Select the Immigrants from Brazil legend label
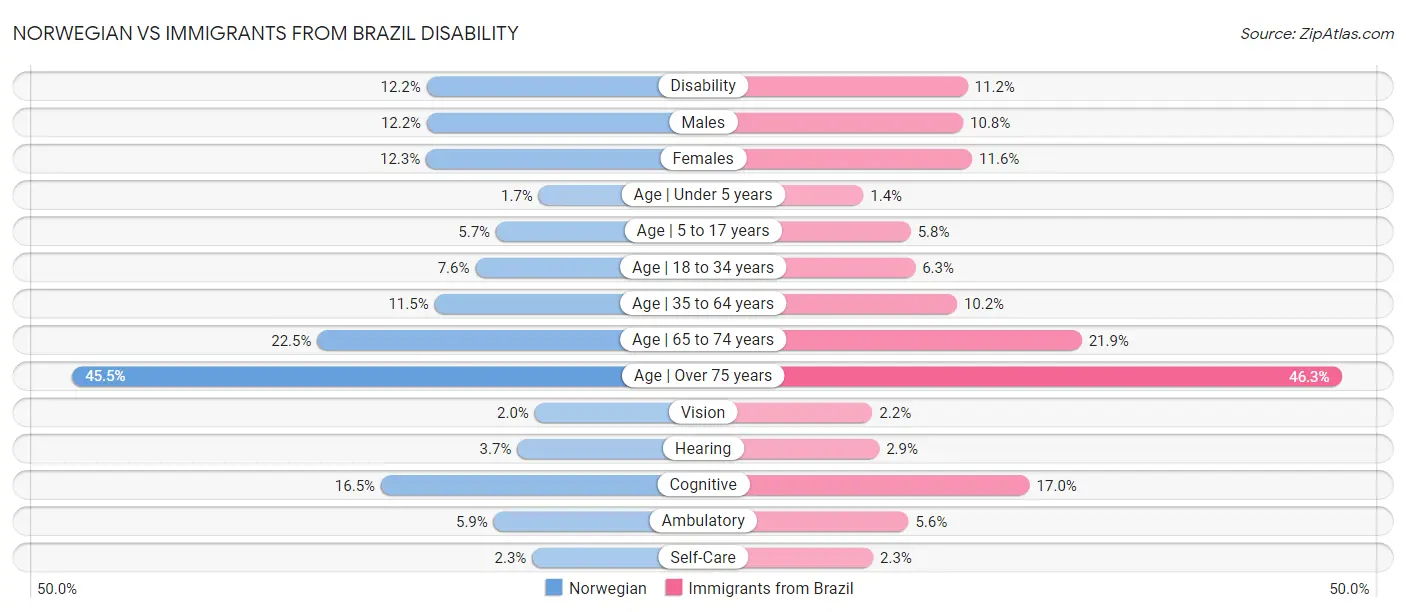Screen dimensions: 1406x612 [x=771, y=589]
